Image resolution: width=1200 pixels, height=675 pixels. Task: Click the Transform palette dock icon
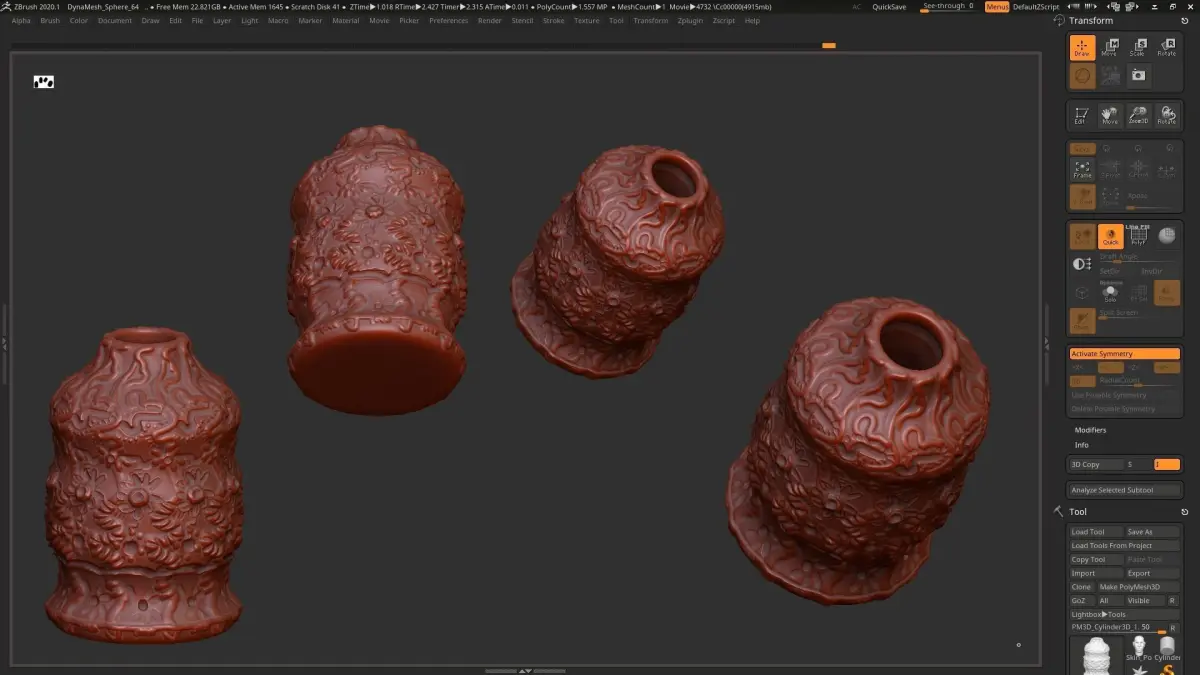coord(1184,20)
